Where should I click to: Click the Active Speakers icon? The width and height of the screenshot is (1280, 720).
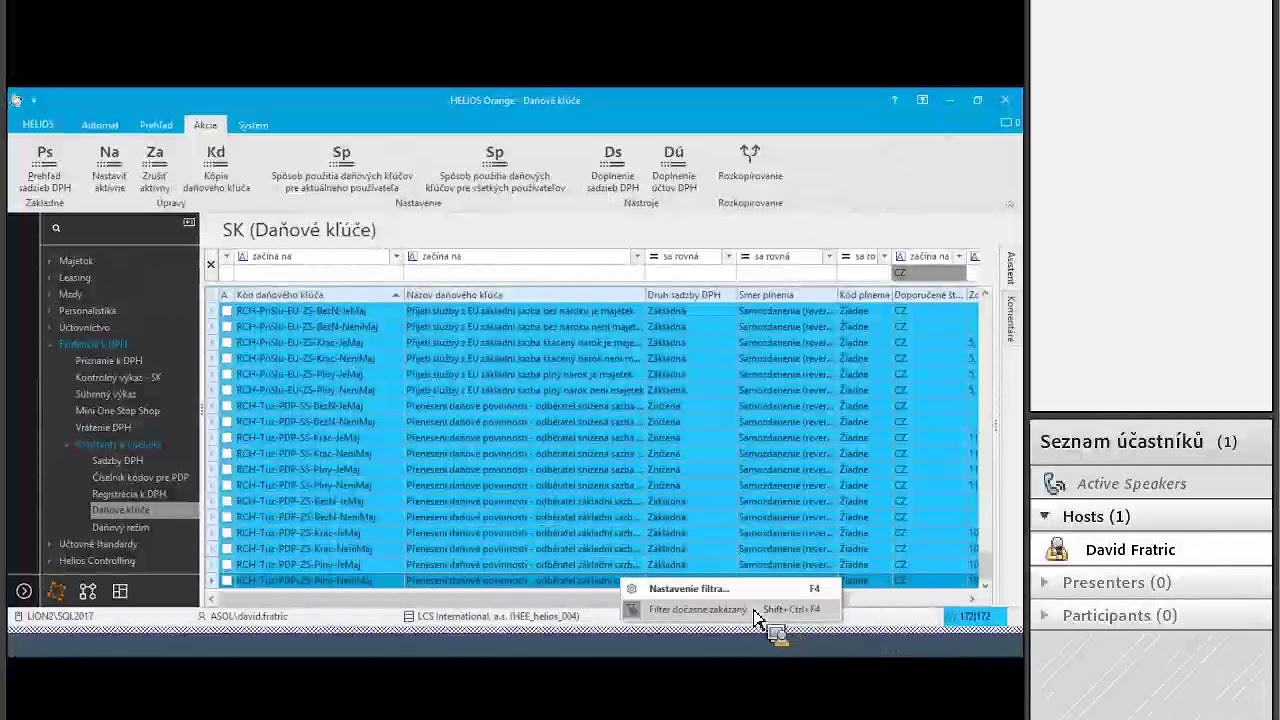pyautogui.click(x=1055, y=484)
